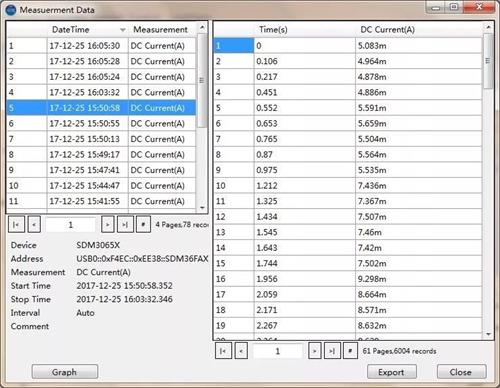The height and width of the screenshot is (388, 500).
Task: Select session 17-12-25 16:05:28
Action: (x=101, y=61)
